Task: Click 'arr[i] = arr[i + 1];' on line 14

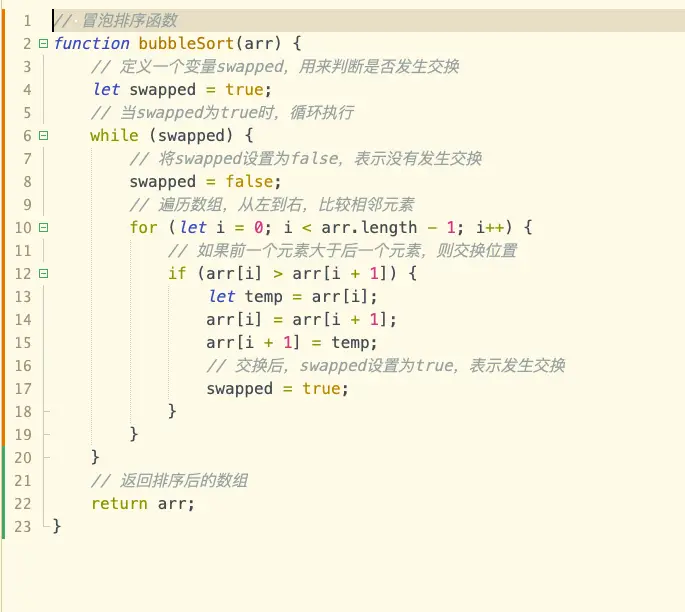Action: (301, 320)
